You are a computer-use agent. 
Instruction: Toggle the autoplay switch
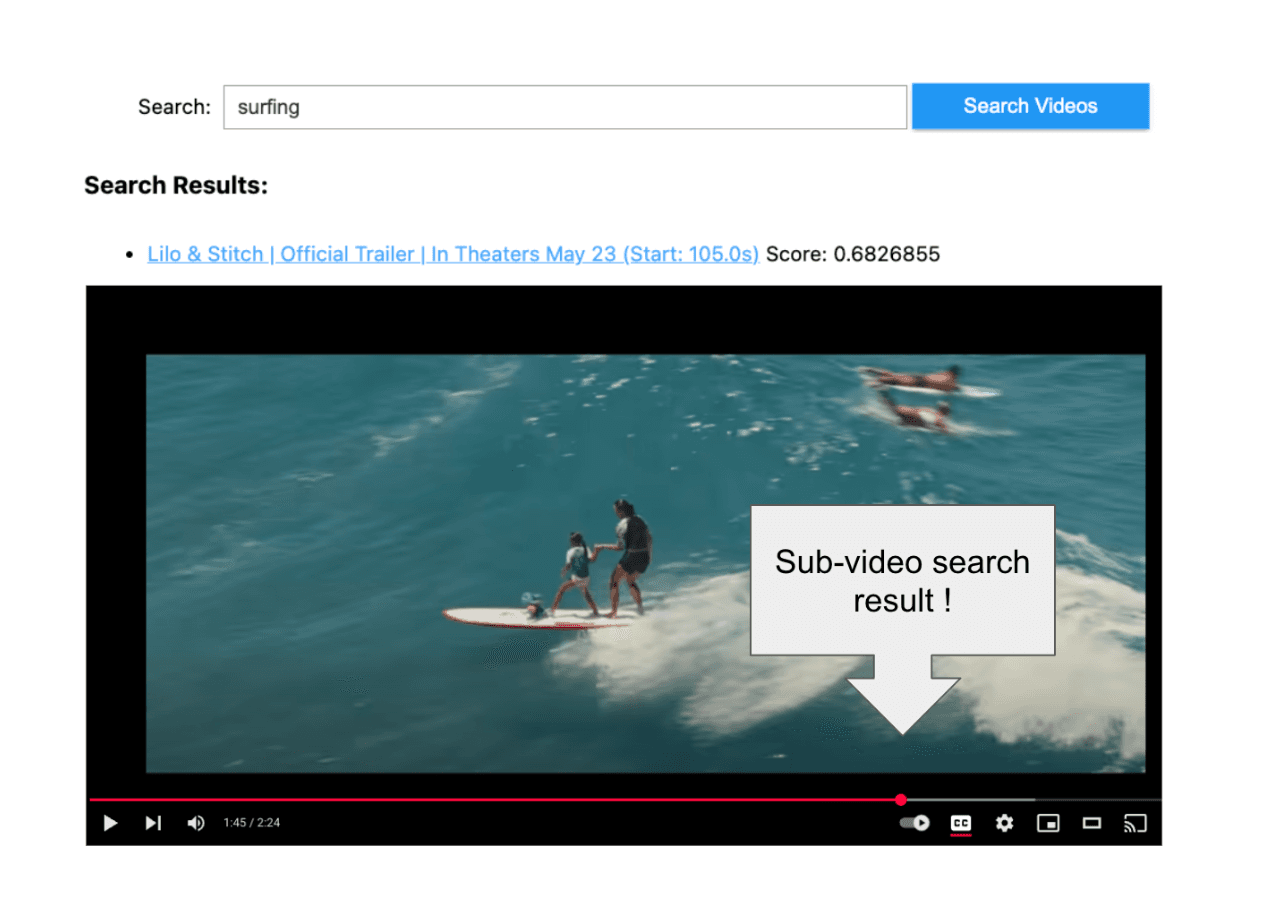click(913, 822)
